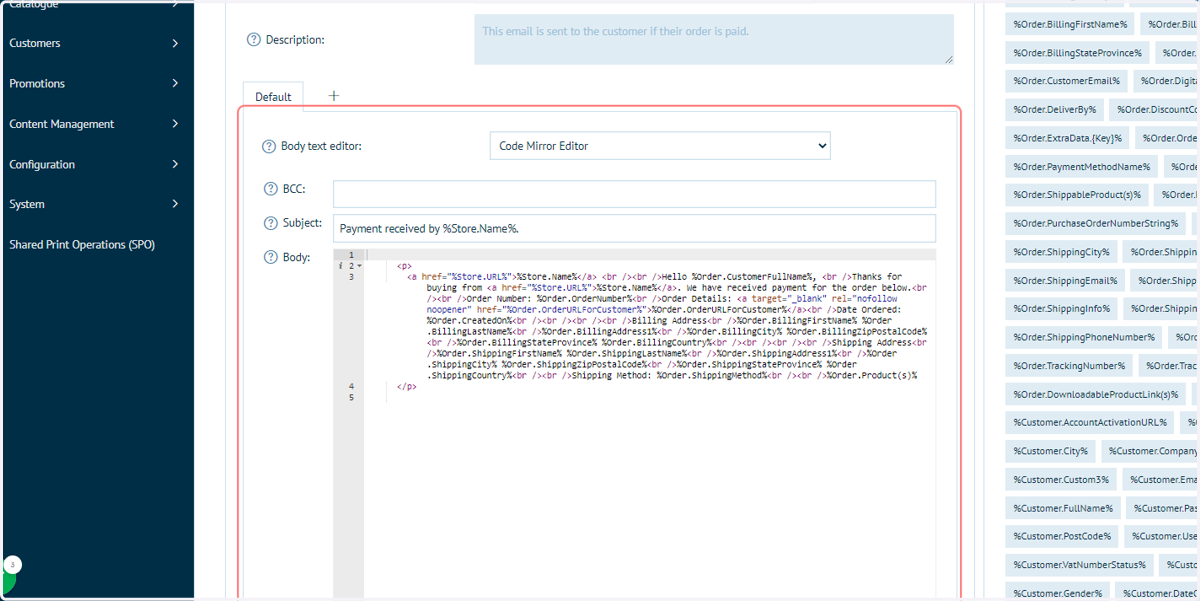1200x601 pixels.
Task: Focus the BCC input field
Action: coord(634,194)
